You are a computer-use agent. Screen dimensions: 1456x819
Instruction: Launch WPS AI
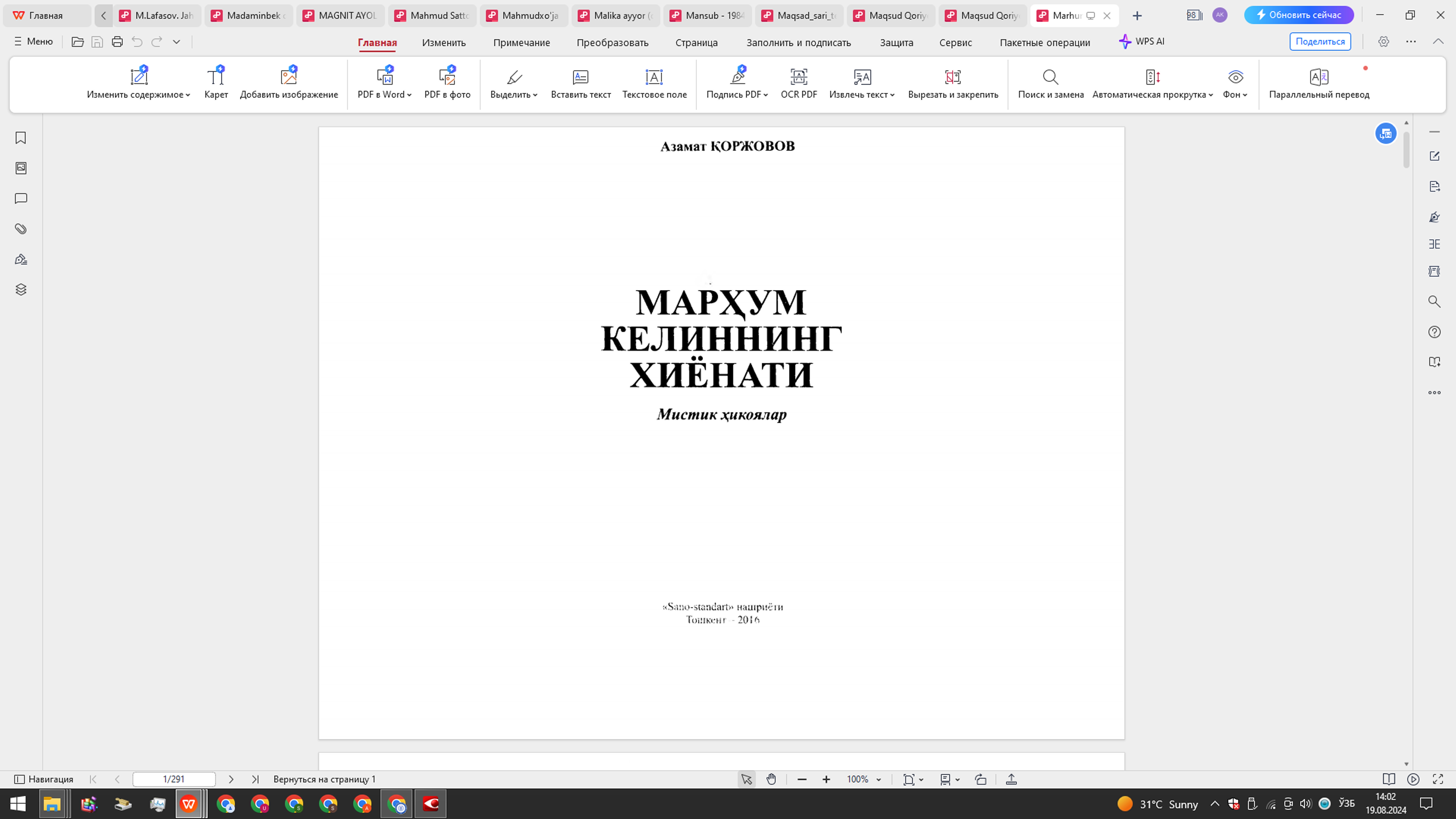[1142, 41]
